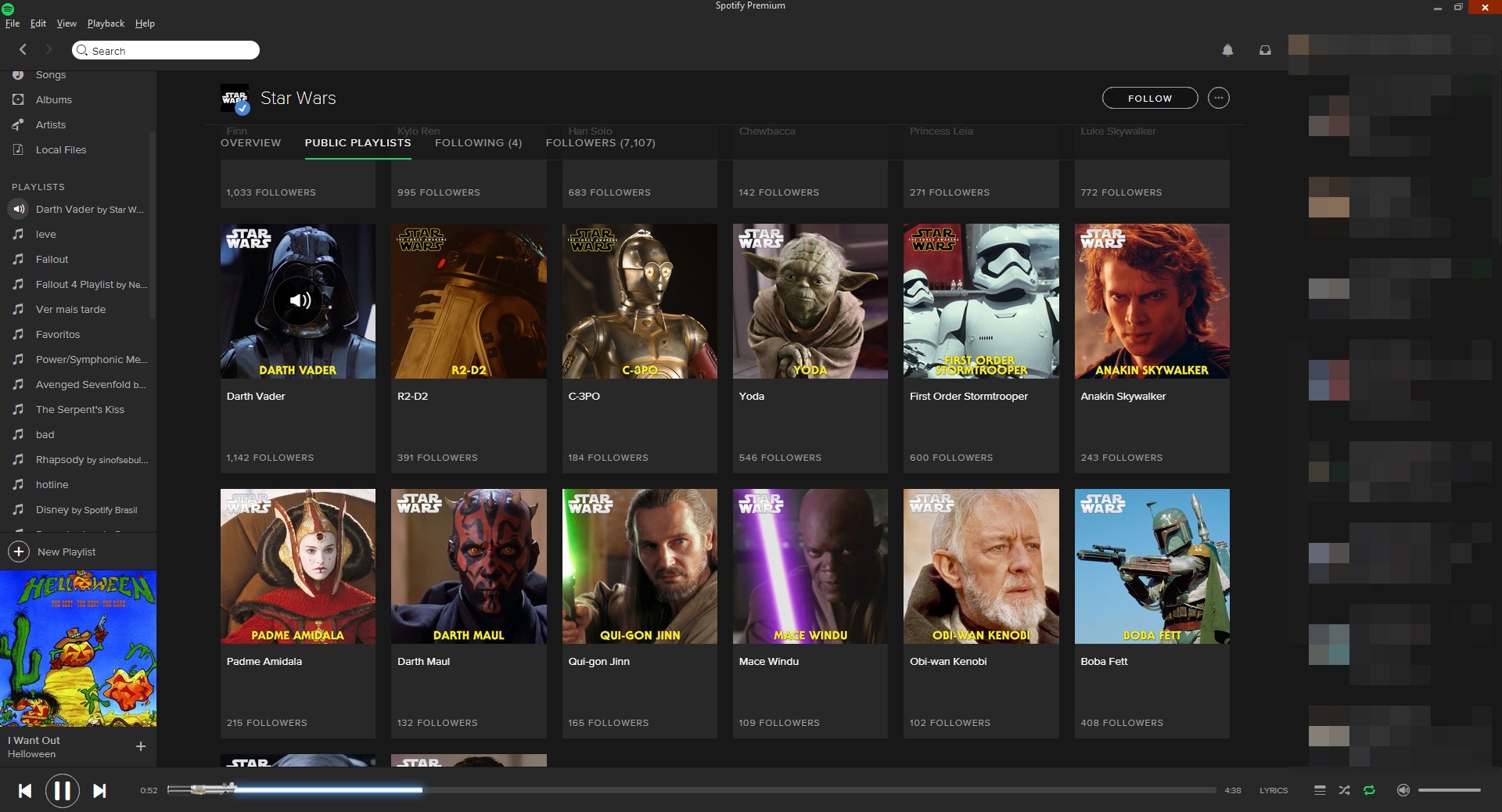
Task: Open Albums in the sidebar
Action: [x=54, y=100]
